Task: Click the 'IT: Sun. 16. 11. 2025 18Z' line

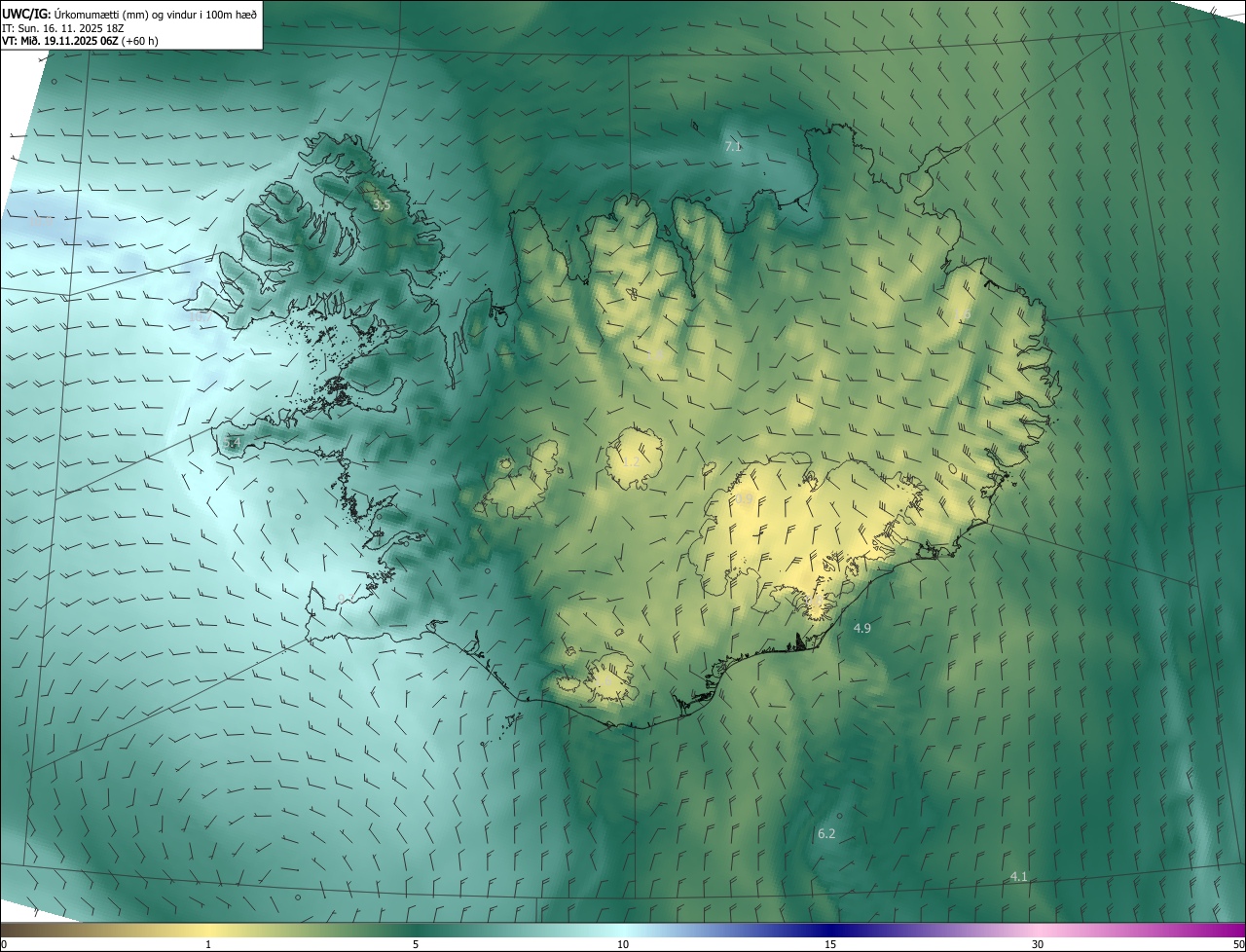Action: pyautogui.click(x=62, y=28)
